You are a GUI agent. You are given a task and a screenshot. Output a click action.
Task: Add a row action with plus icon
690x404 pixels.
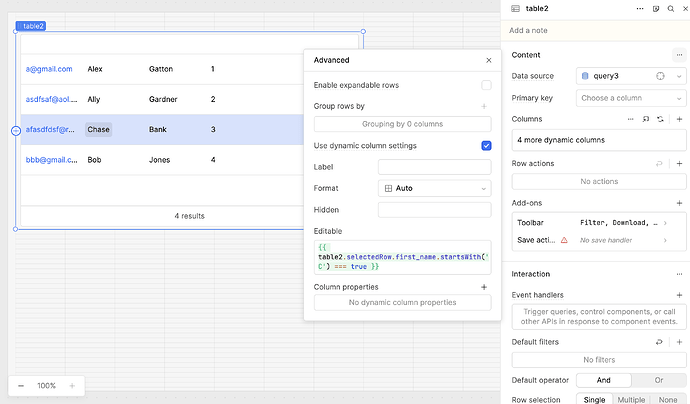679,163
